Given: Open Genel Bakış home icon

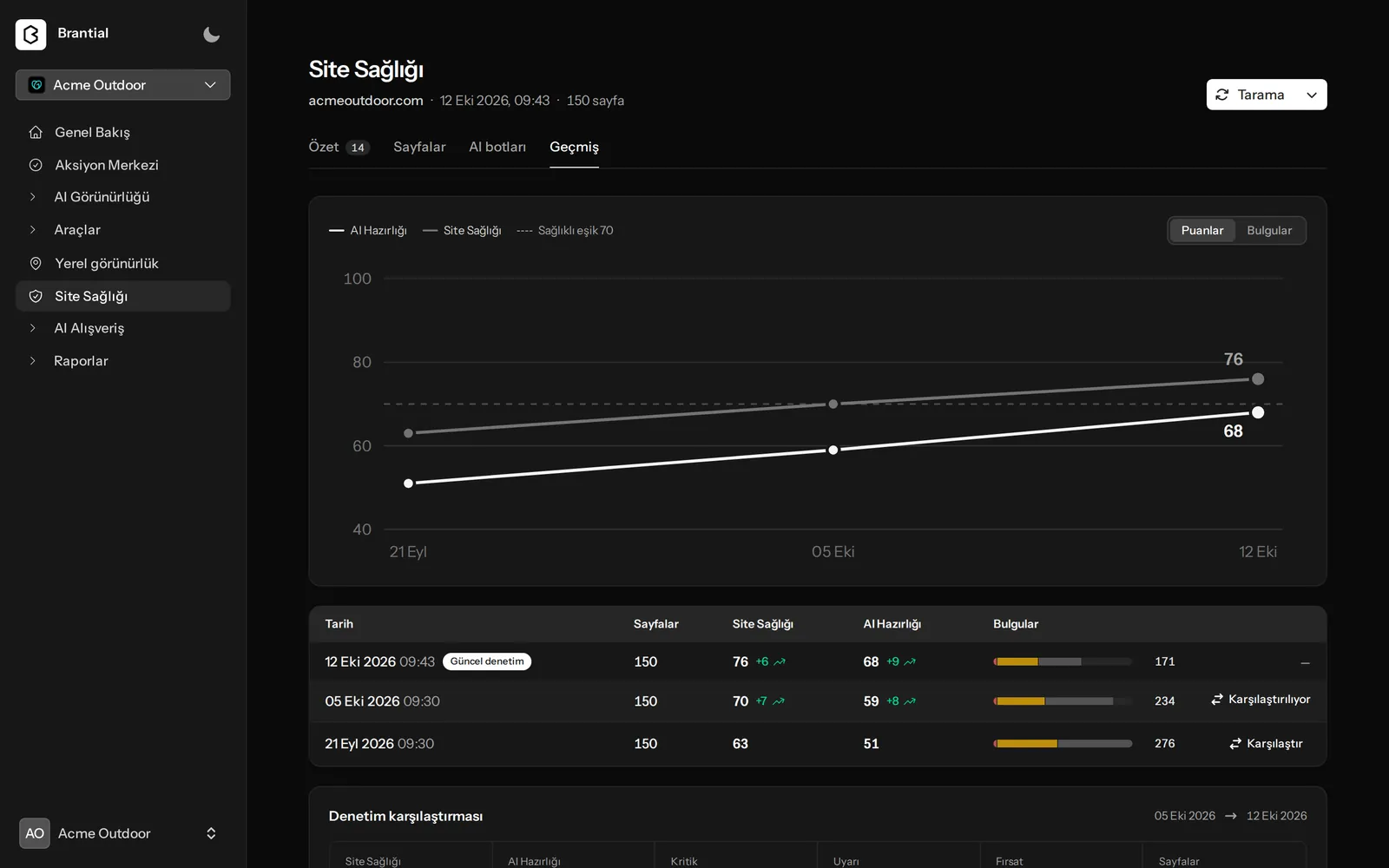Looking at the screenshot, I should (36, 132).
